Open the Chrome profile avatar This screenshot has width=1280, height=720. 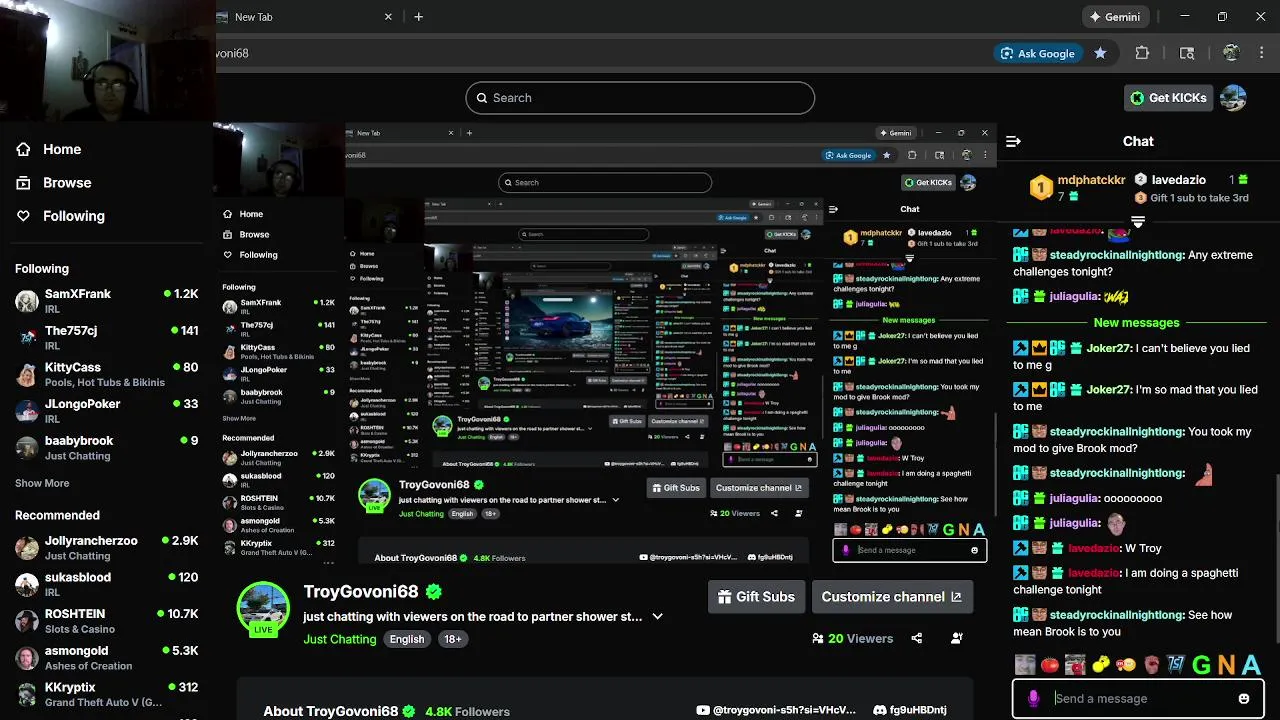click(x=1231, y=53)
